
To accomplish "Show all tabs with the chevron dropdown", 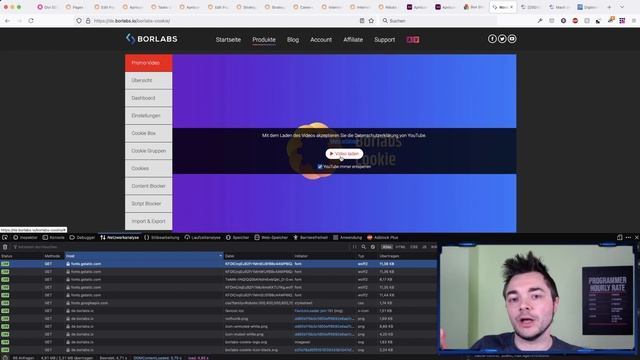I will (622, 7).
